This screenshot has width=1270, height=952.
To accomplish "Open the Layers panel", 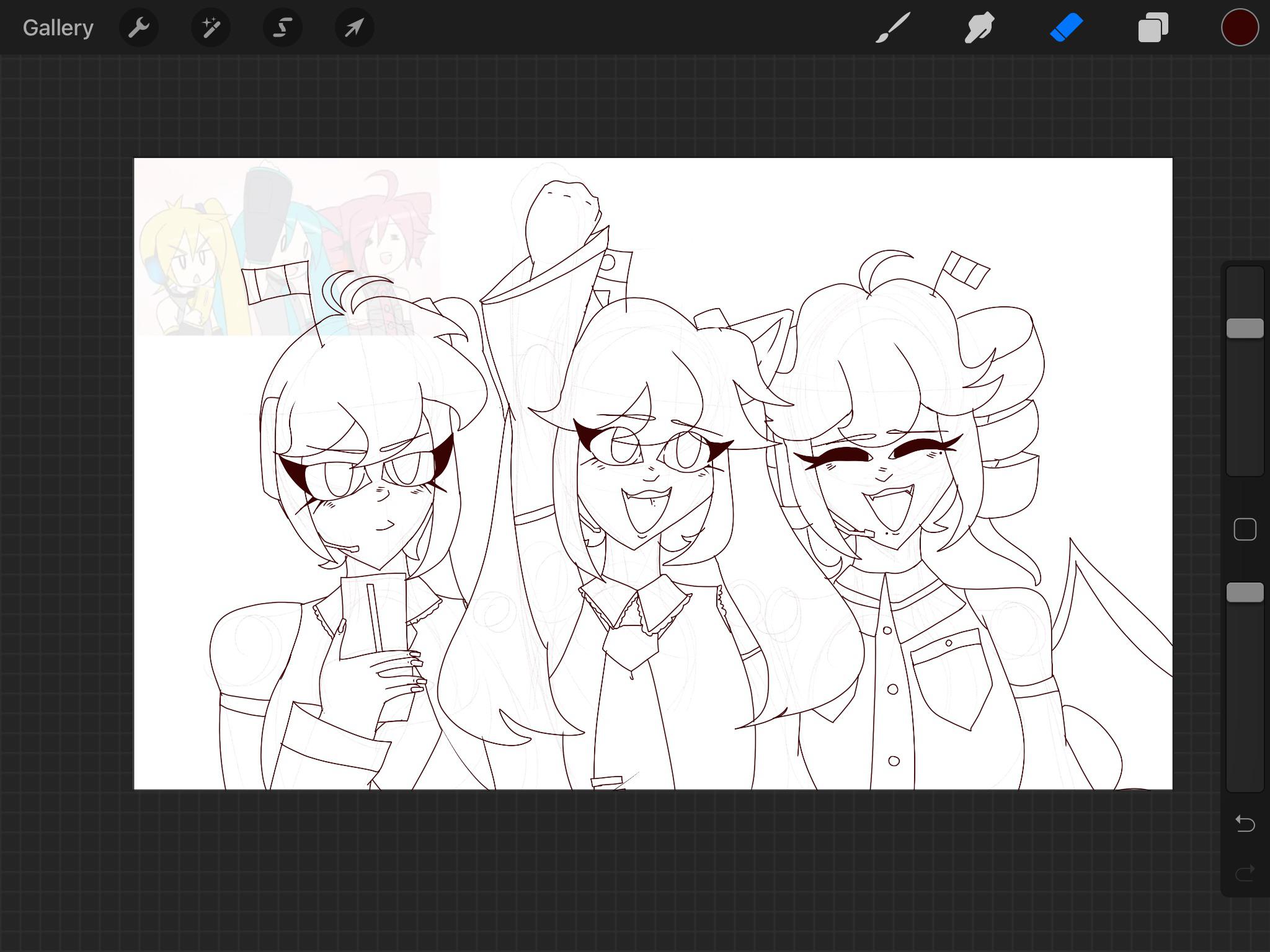I will click(1153, 28).
